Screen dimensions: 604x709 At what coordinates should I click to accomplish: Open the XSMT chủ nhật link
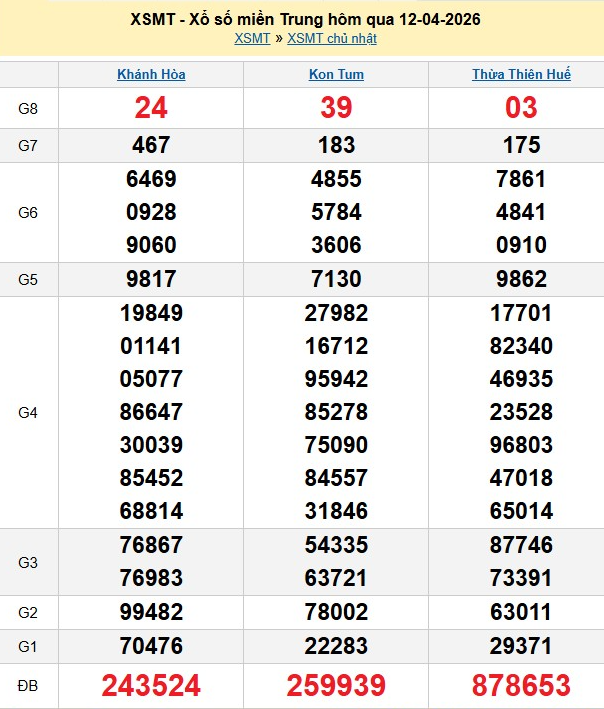[331, 39]
